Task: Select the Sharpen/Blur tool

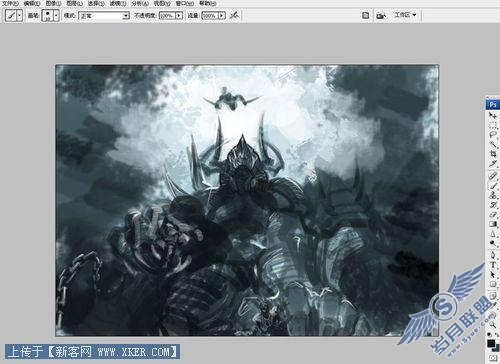Action: coord(493,234)
